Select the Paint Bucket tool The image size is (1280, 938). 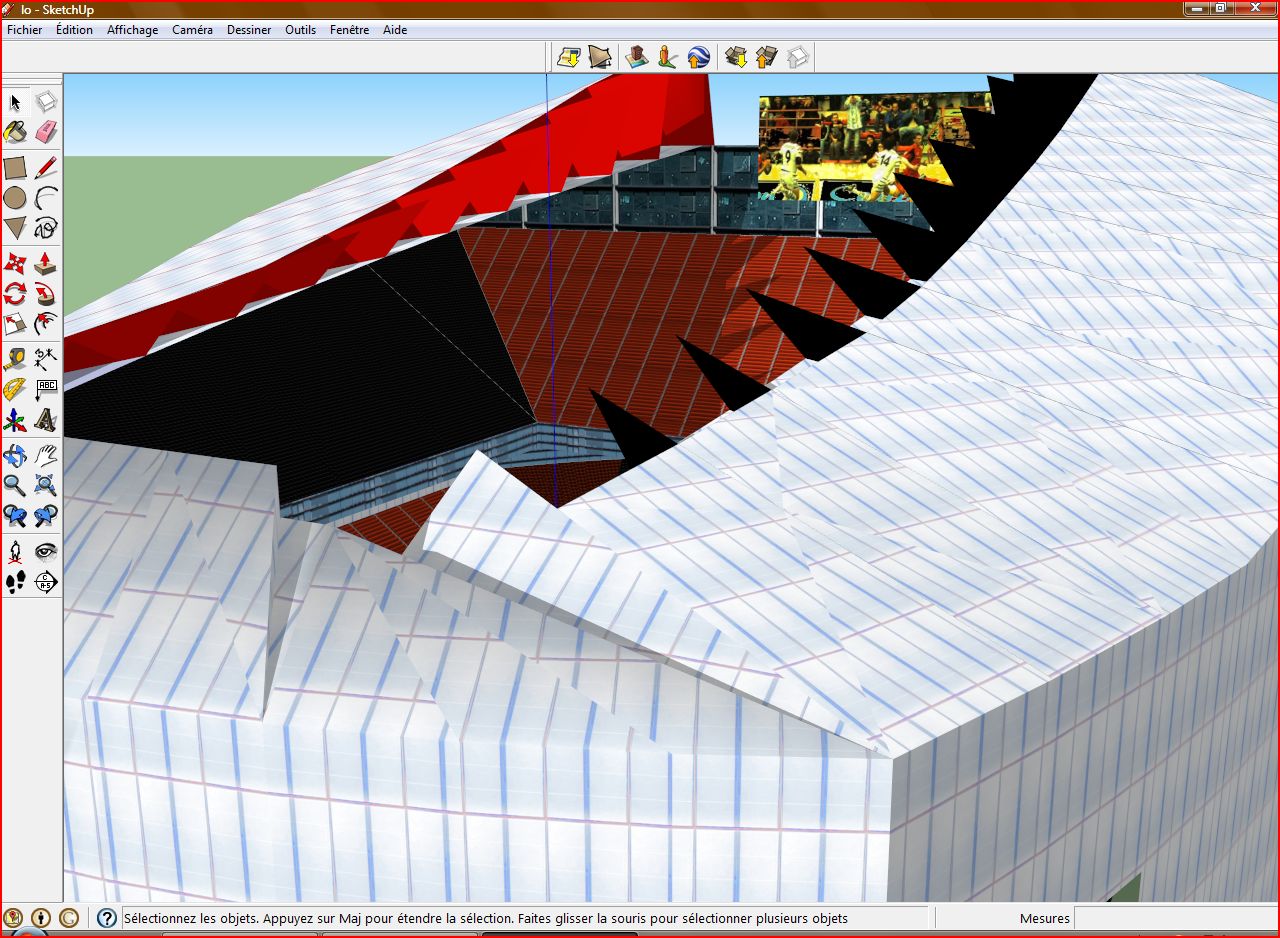(x=15, y=132)
